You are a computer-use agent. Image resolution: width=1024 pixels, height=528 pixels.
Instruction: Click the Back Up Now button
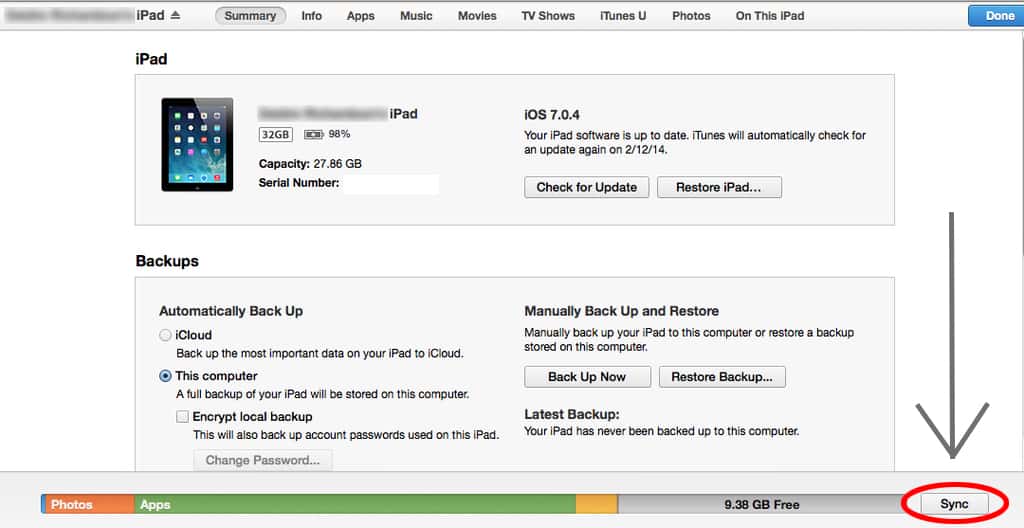click(587, 376)
